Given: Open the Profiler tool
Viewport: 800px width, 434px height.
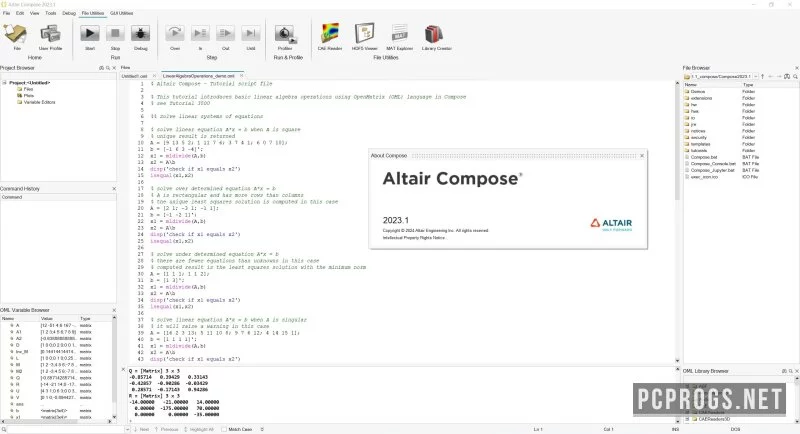Looking at the screenshot, I should click(x=285, y=35).
